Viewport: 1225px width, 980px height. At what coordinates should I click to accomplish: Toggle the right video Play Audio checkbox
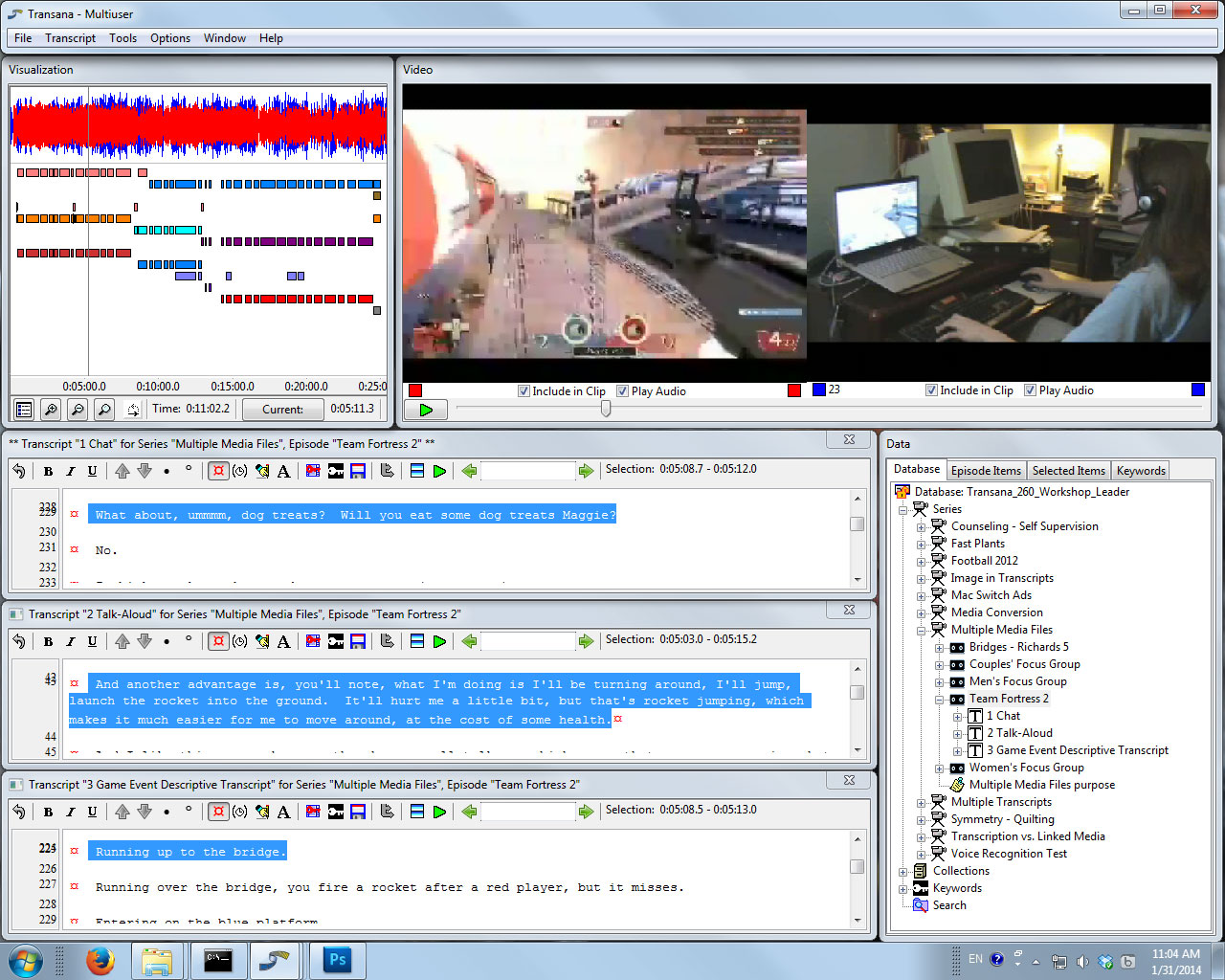1031,390
